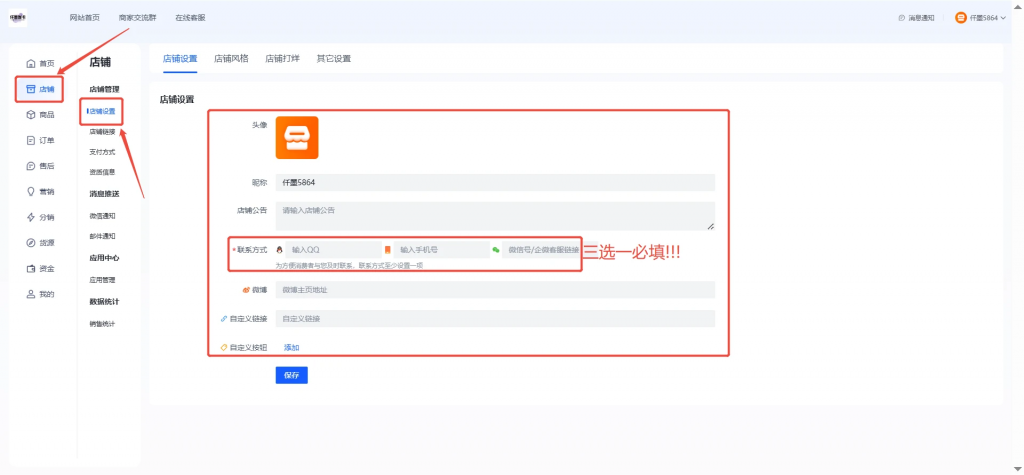Screen dimensions: 1024x475
Task: Click the Weibo logo beside 微博
Action: pos(246,289)
